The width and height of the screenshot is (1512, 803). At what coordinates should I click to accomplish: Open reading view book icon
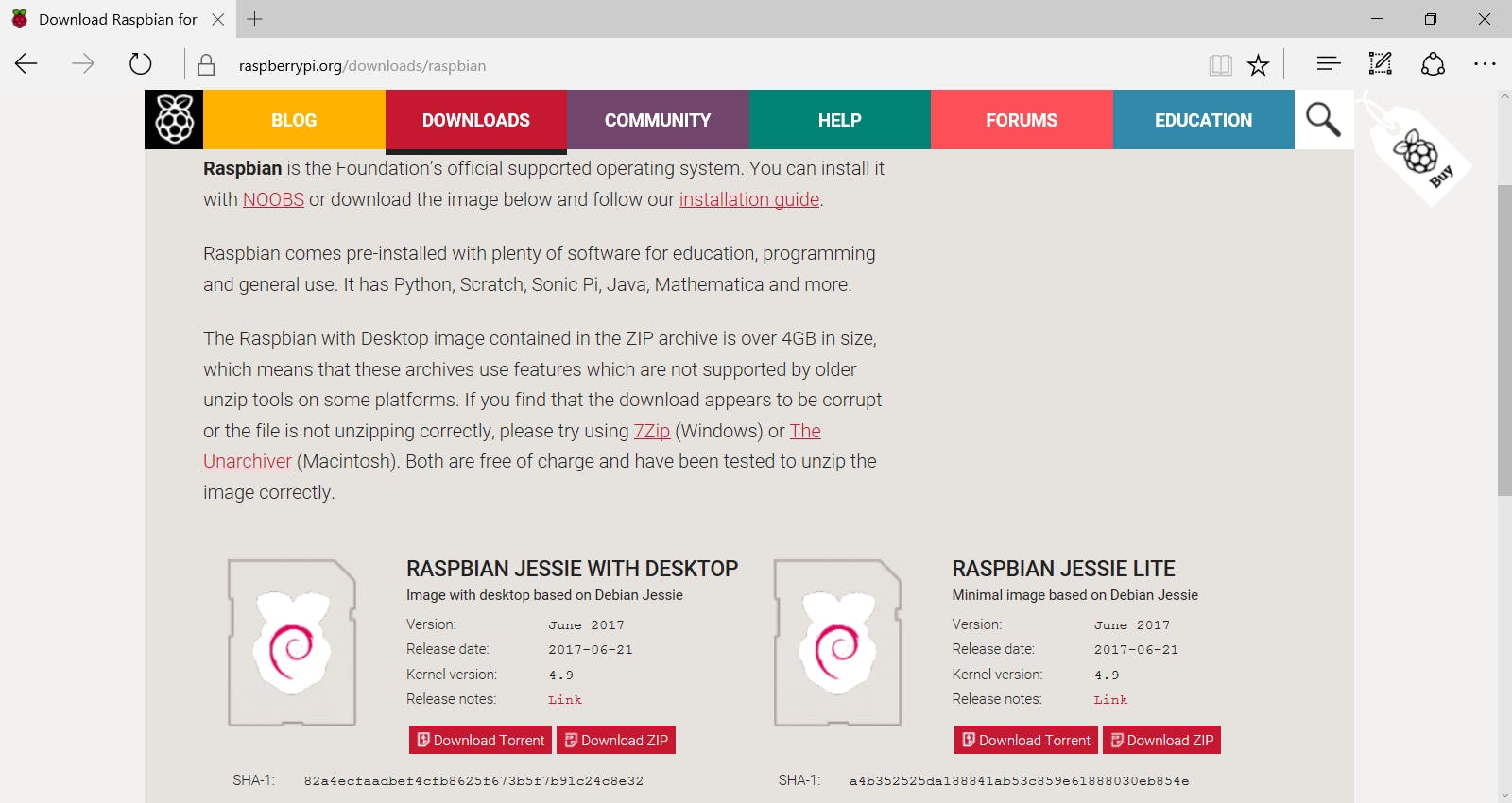click(1220, 65)
